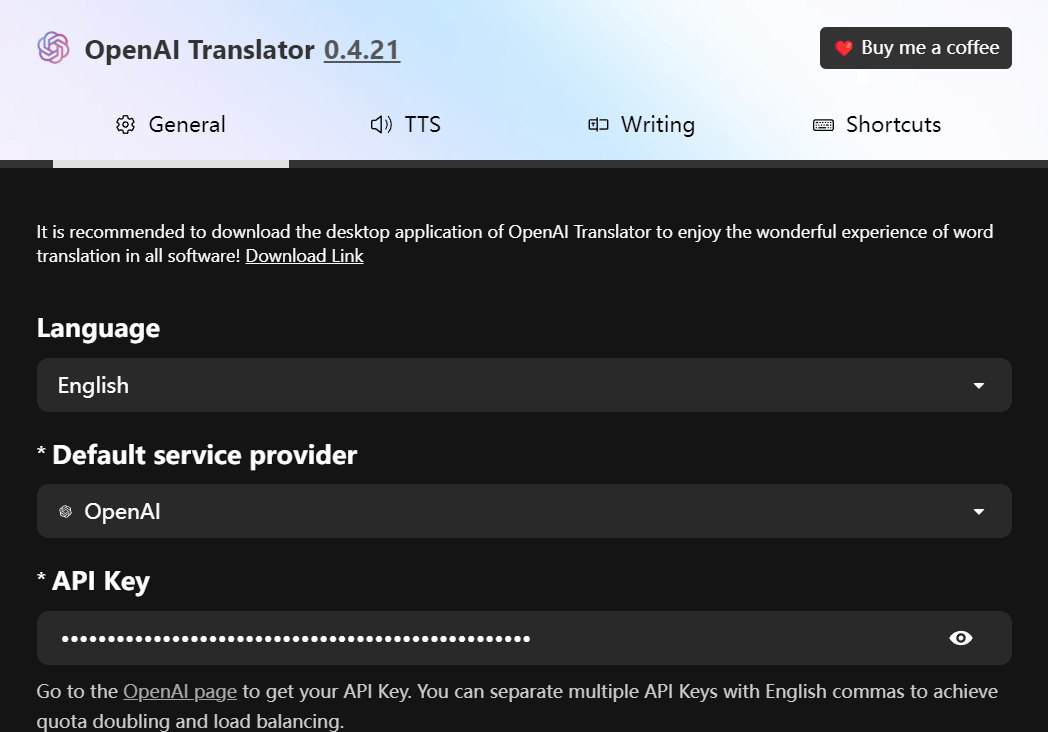Open the Shortcuts tab
Screen dimensions: 1048x732
click(877, 124)
